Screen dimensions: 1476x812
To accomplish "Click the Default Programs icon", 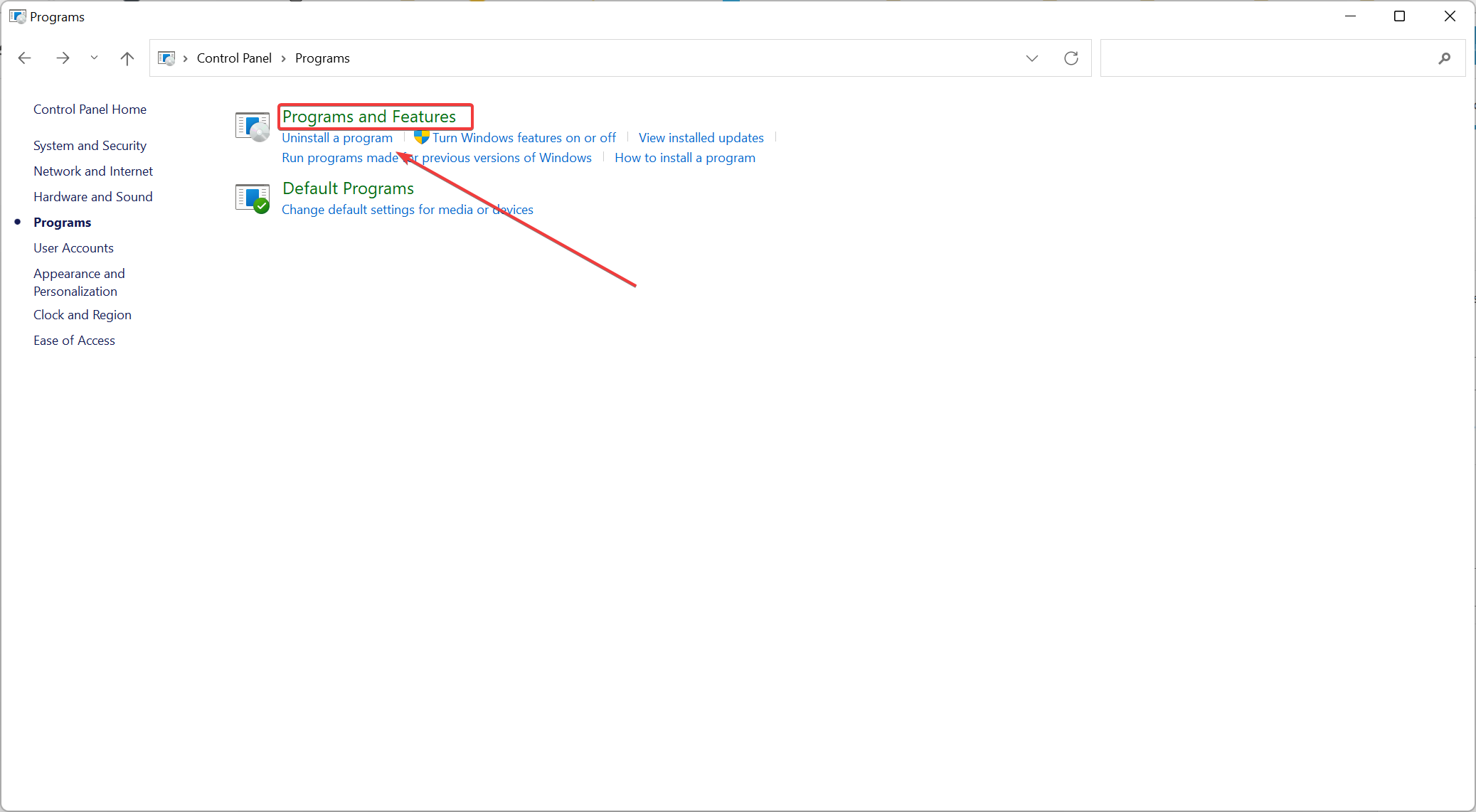I will click(x=253, y=198).
